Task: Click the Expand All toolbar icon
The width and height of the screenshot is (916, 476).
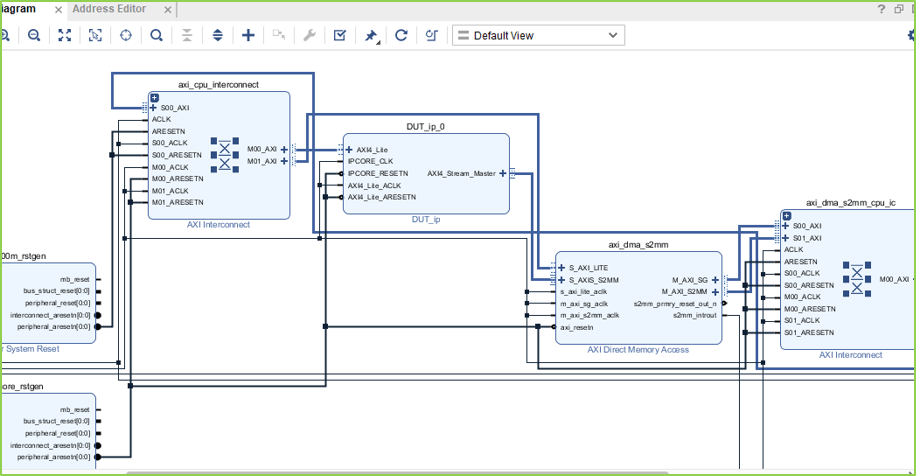Action: 218,35
